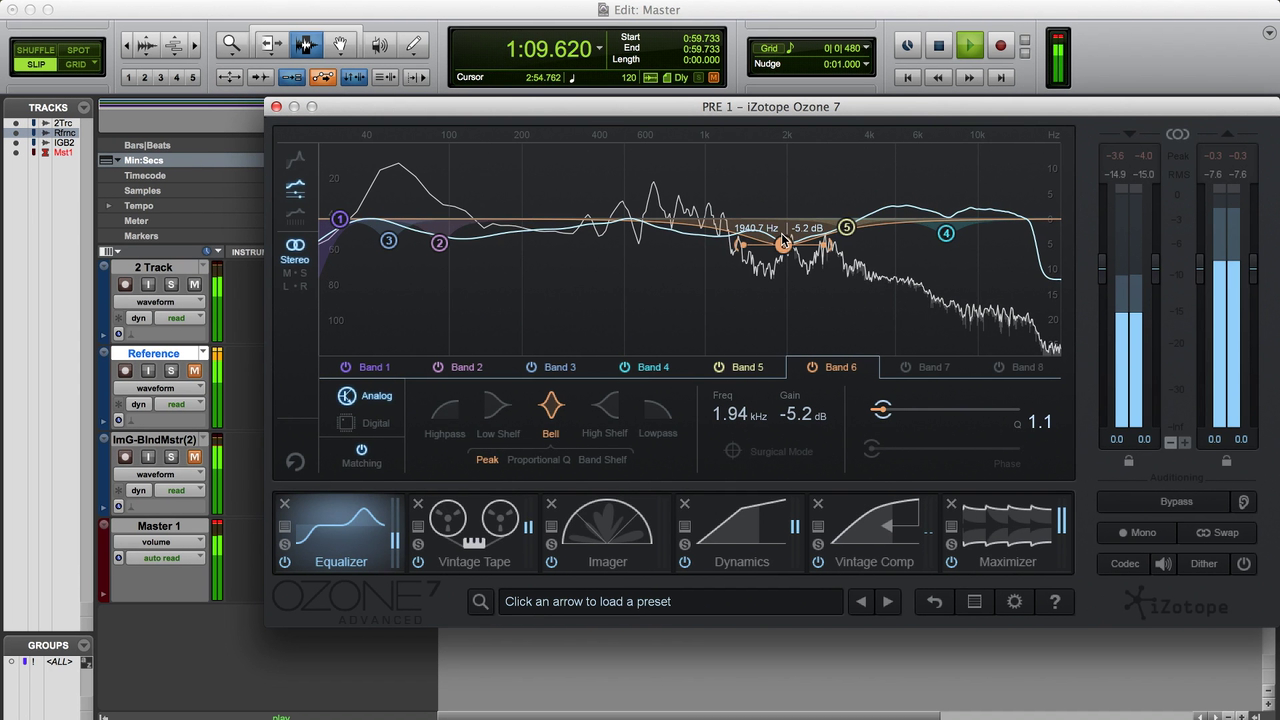Open 2 Track waveform view dropdown

click(x=159, y=302)
